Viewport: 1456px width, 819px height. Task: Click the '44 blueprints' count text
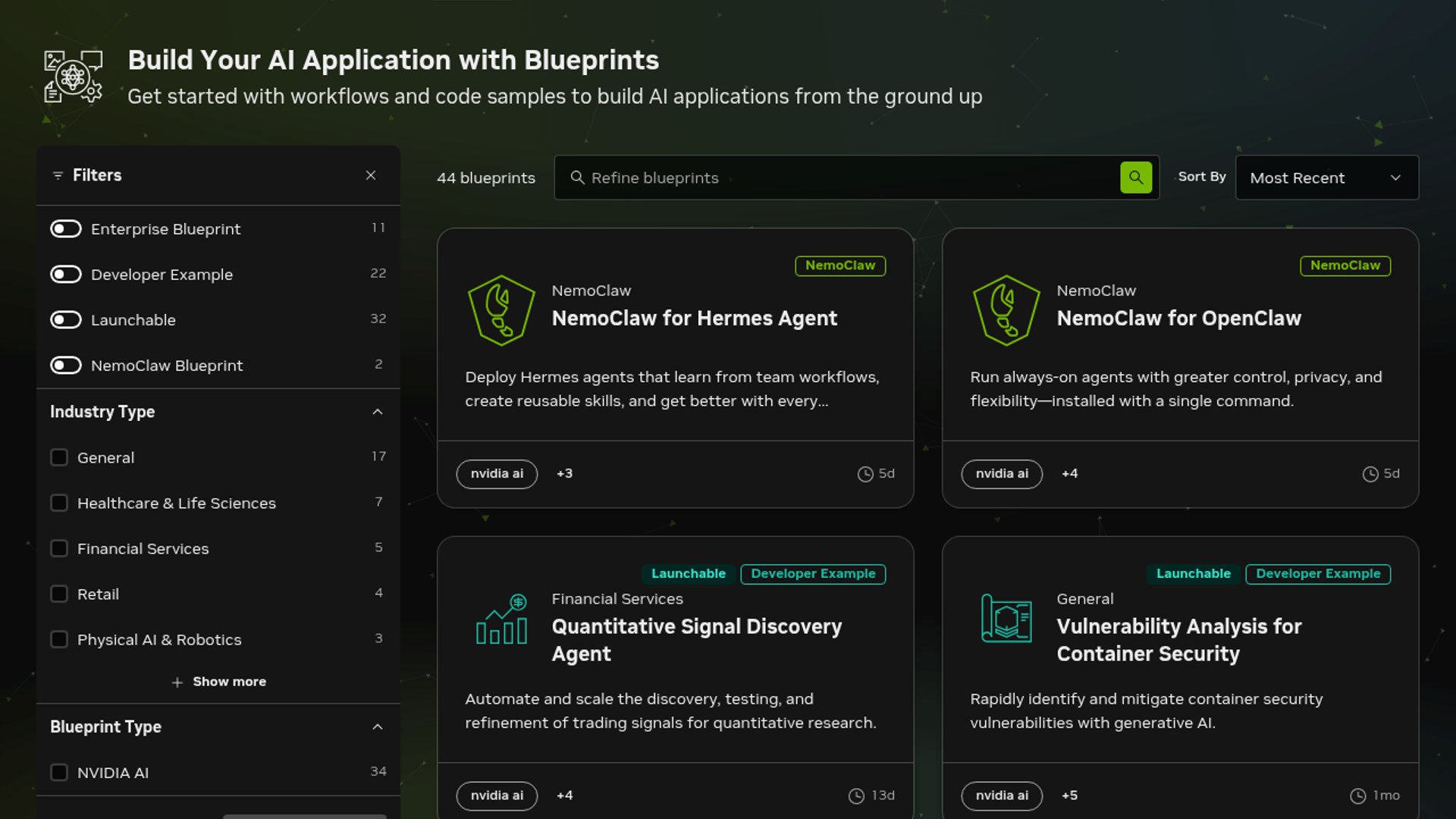tap(486, 178)
